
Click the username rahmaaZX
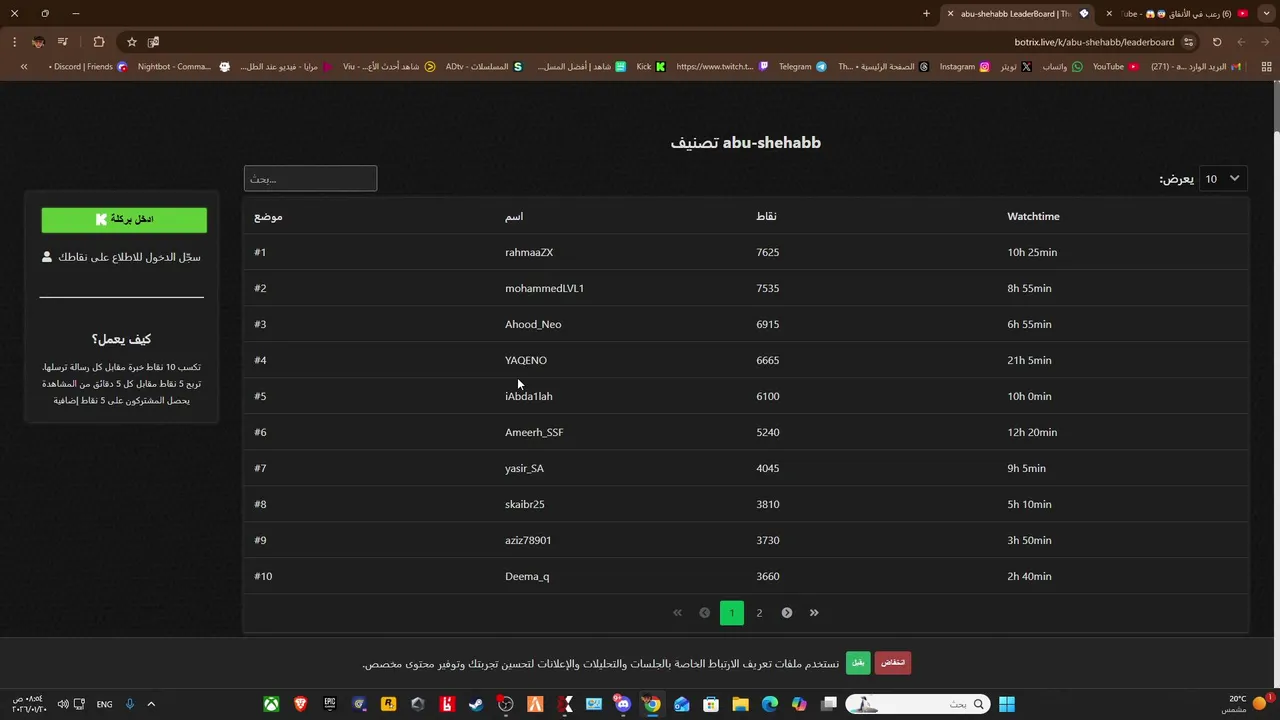click(529, 252)
